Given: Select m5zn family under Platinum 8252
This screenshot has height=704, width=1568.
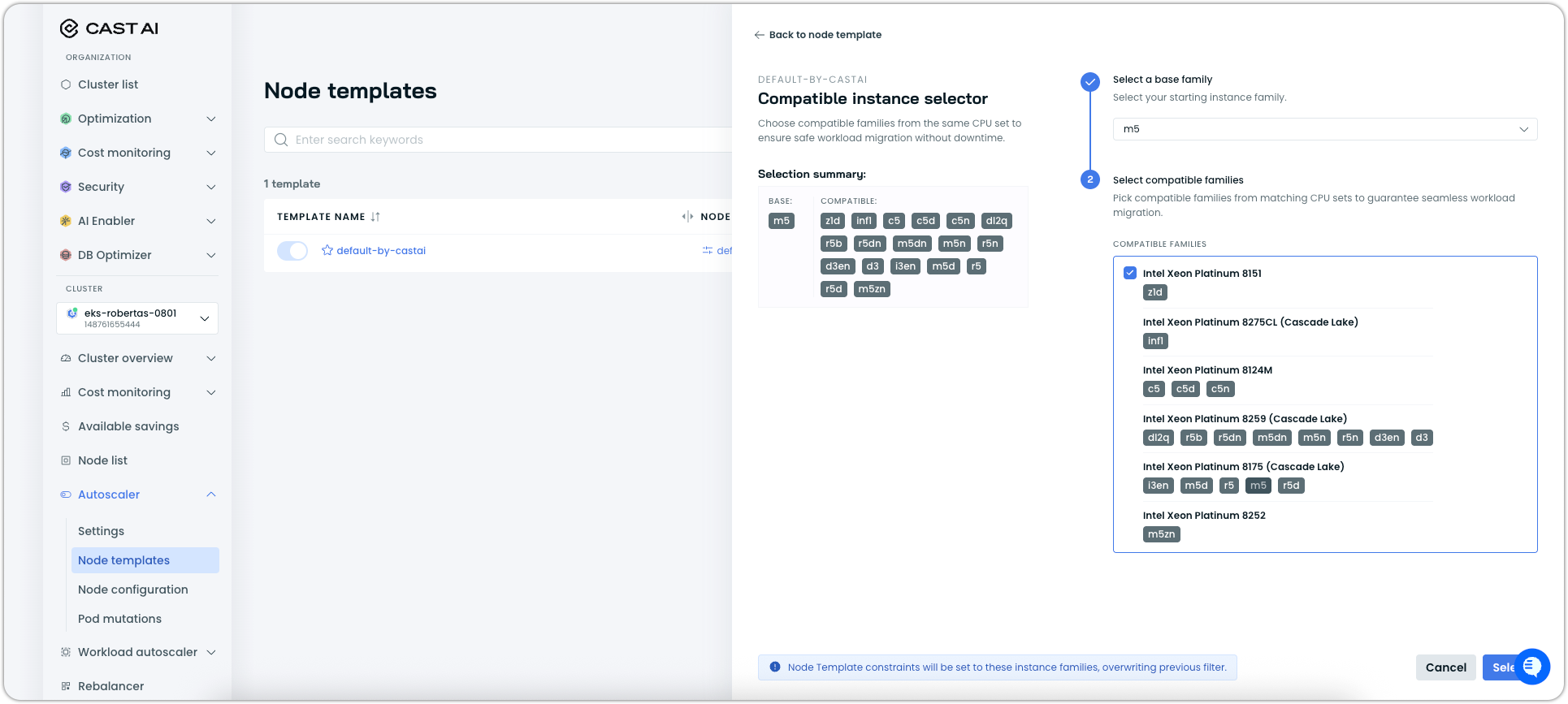Looking at the screenshot, I should pyautogui.click(x=1162, y=534).
